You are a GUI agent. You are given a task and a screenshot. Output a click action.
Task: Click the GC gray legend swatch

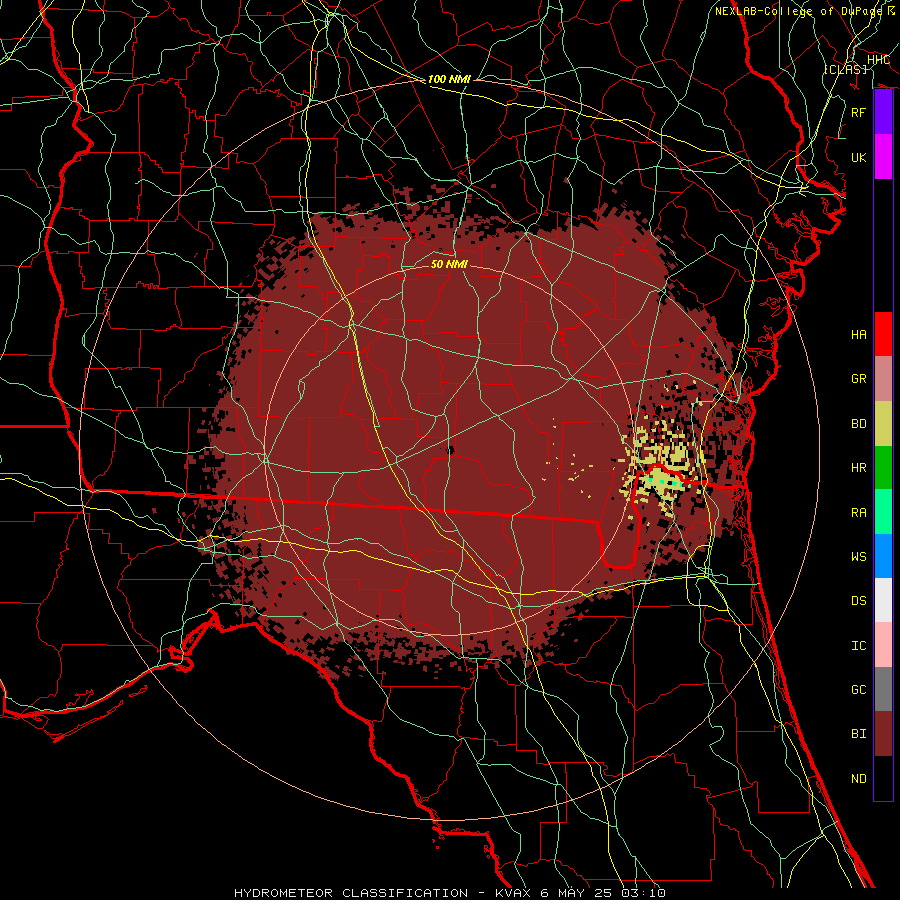pos(883,689)
